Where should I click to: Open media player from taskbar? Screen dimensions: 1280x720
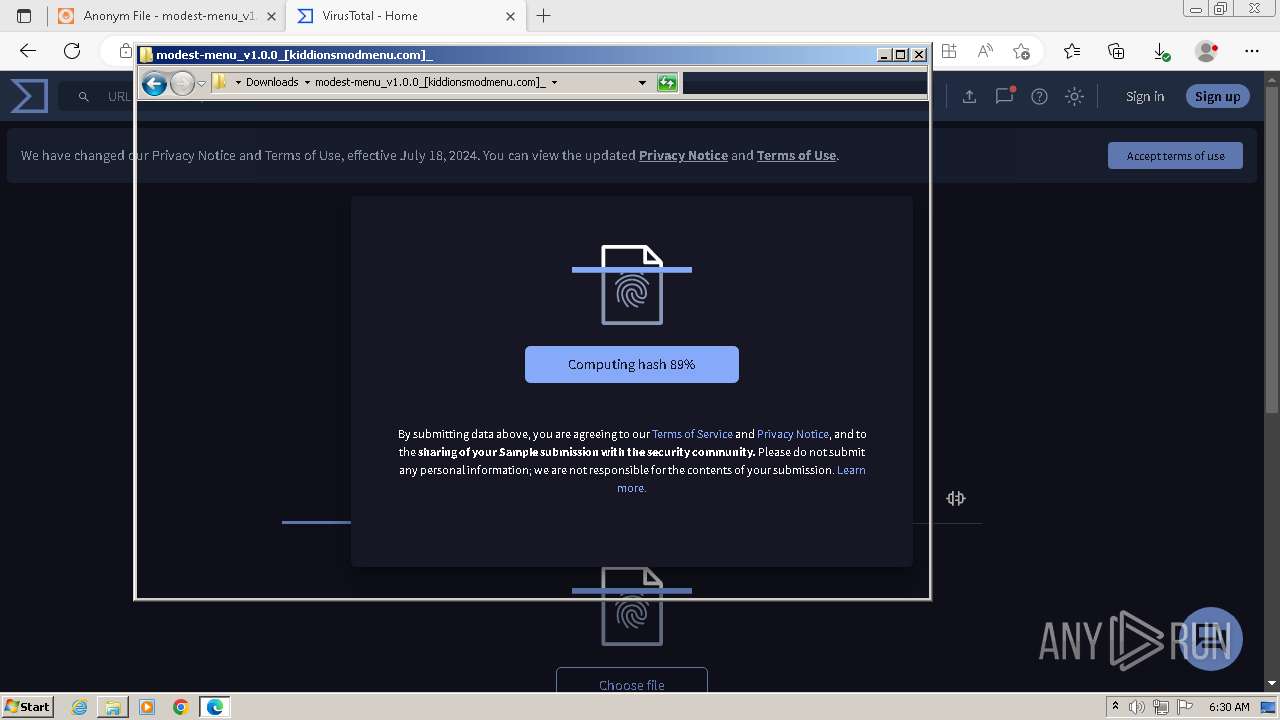point(147,707)
